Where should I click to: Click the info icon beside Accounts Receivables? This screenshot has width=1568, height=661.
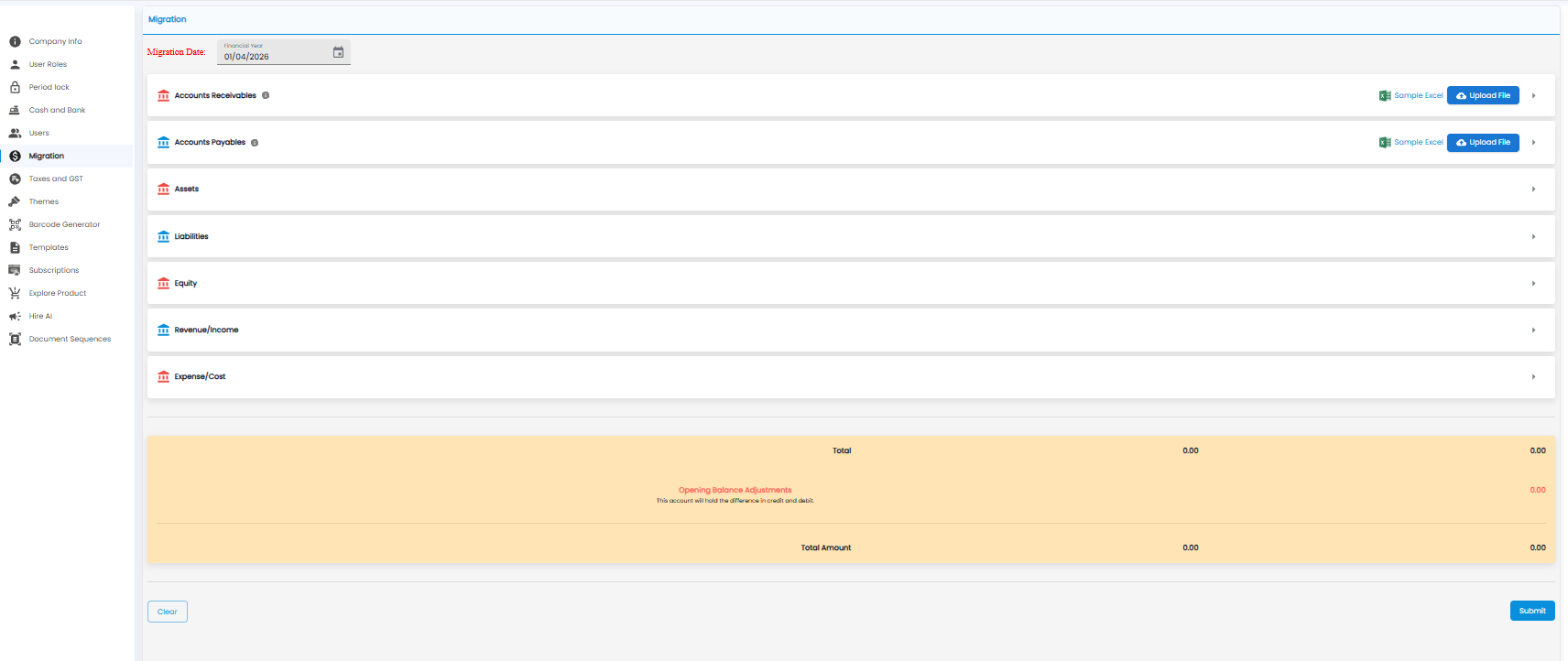(x=266, y=95)
